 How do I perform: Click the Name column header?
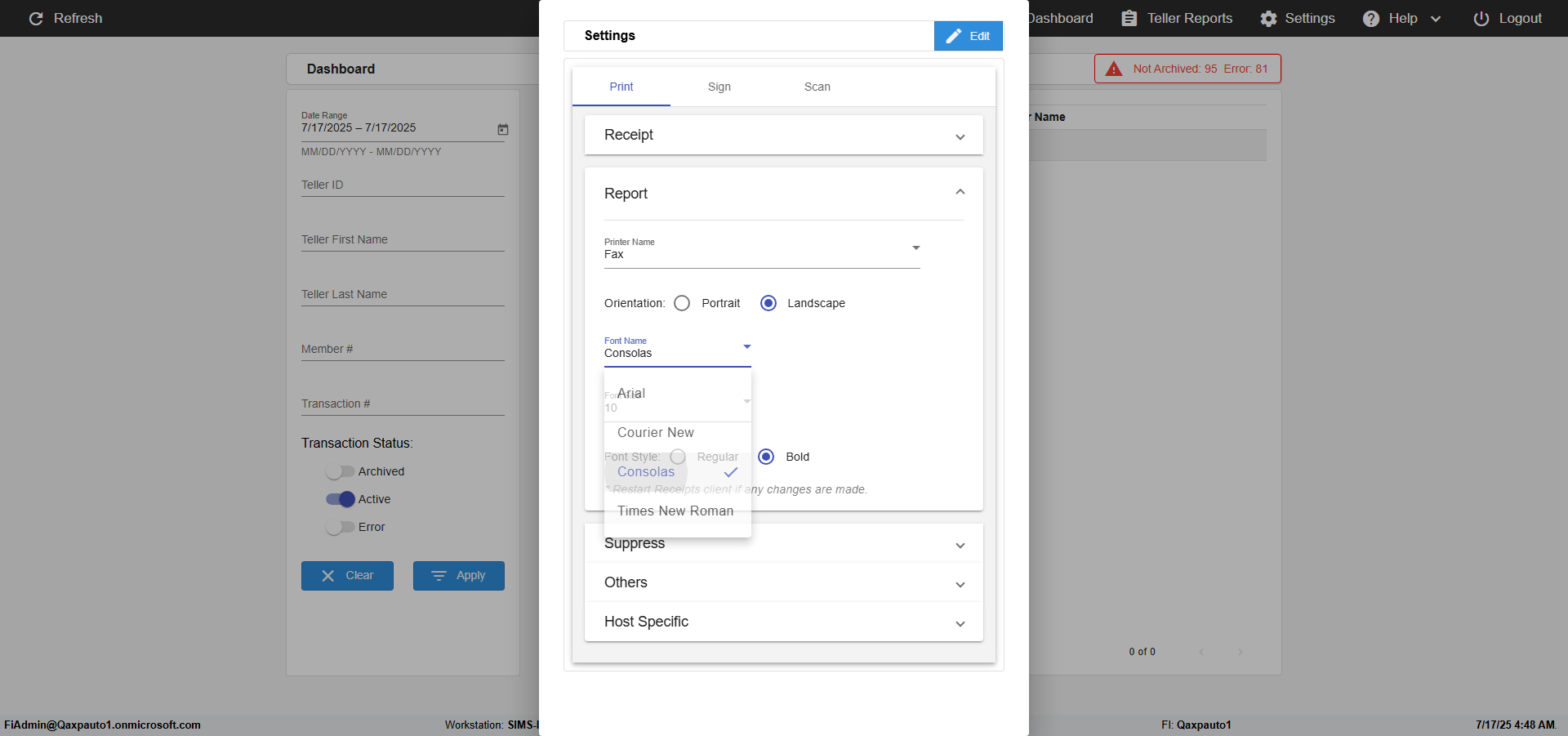click(x=1049, y=117)
